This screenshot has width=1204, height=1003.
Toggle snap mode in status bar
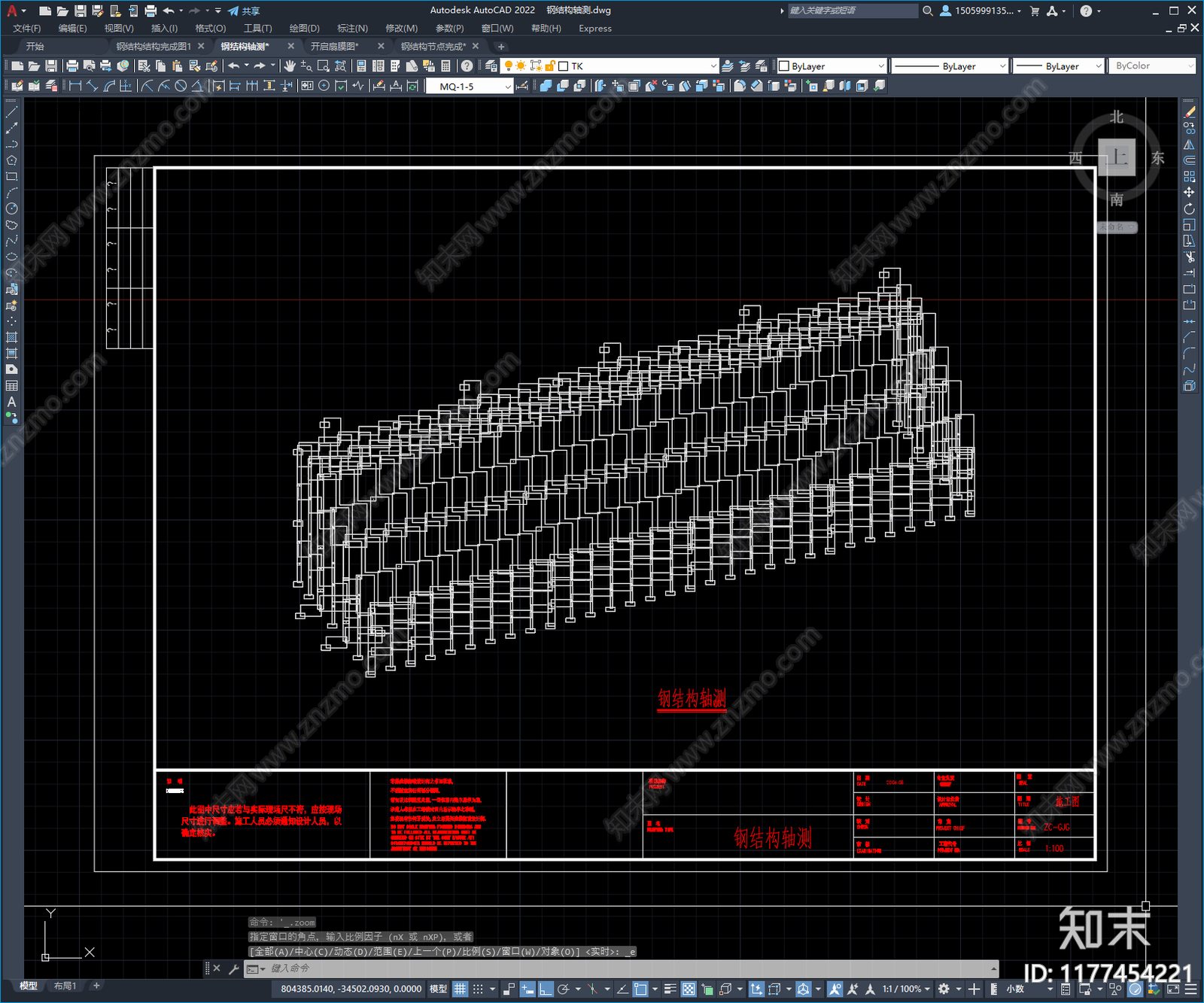pos(478,989)
